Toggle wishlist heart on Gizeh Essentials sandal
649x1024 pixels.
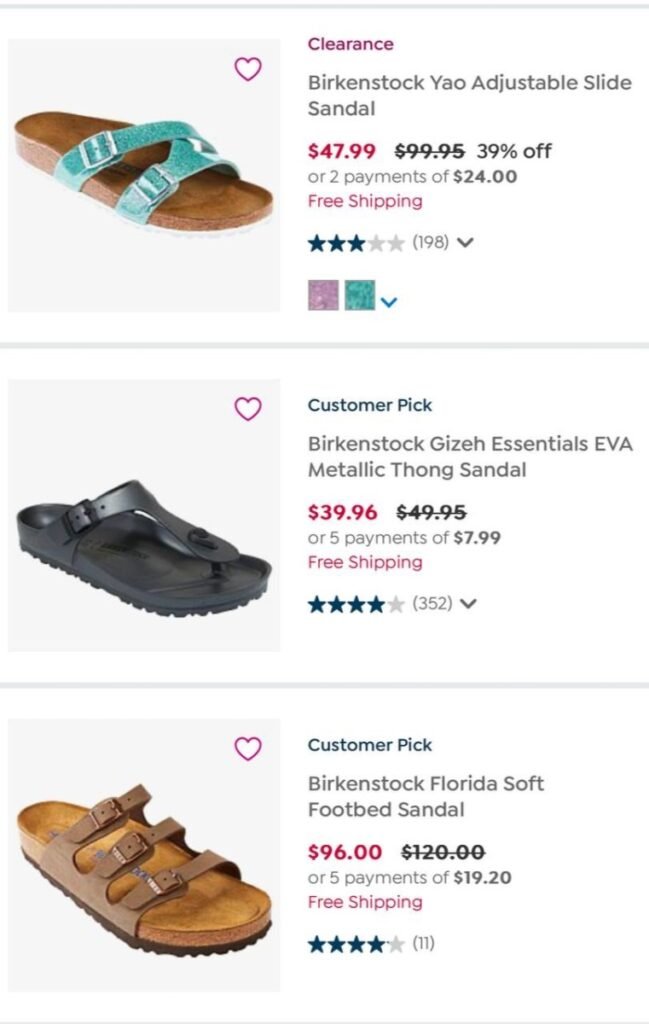[247, 409]
